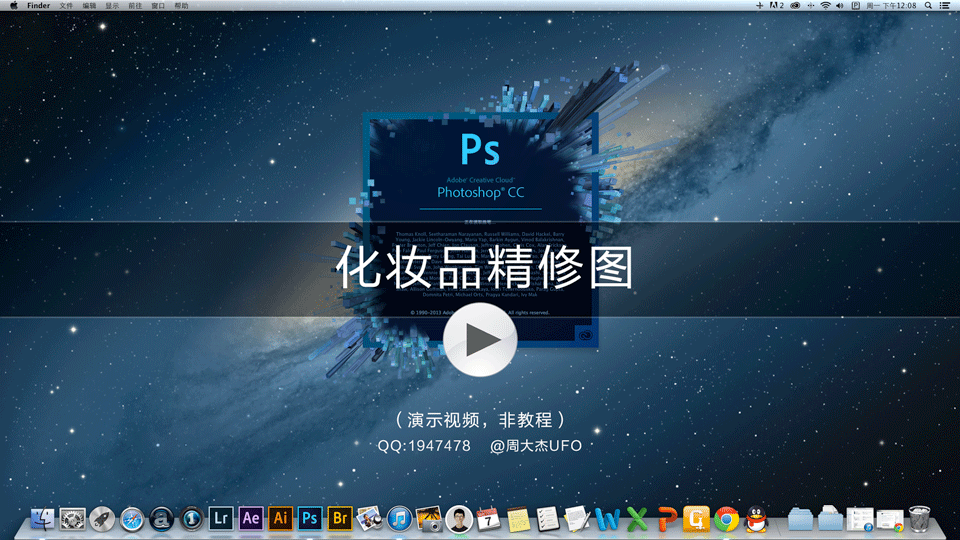This screenshot has width=960, height=540.
Task: Open Preview app icon in dock
Action: [370, 519]
